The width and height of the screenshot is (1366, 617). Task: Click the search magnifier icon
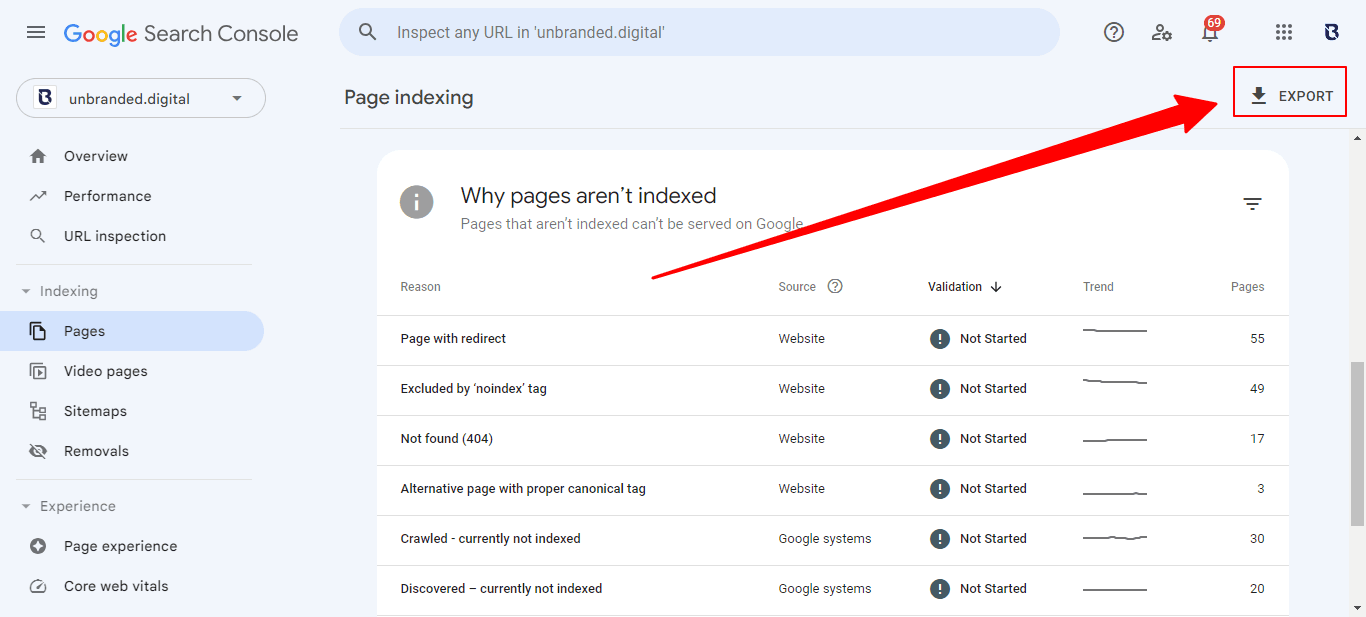coord(368,33)
